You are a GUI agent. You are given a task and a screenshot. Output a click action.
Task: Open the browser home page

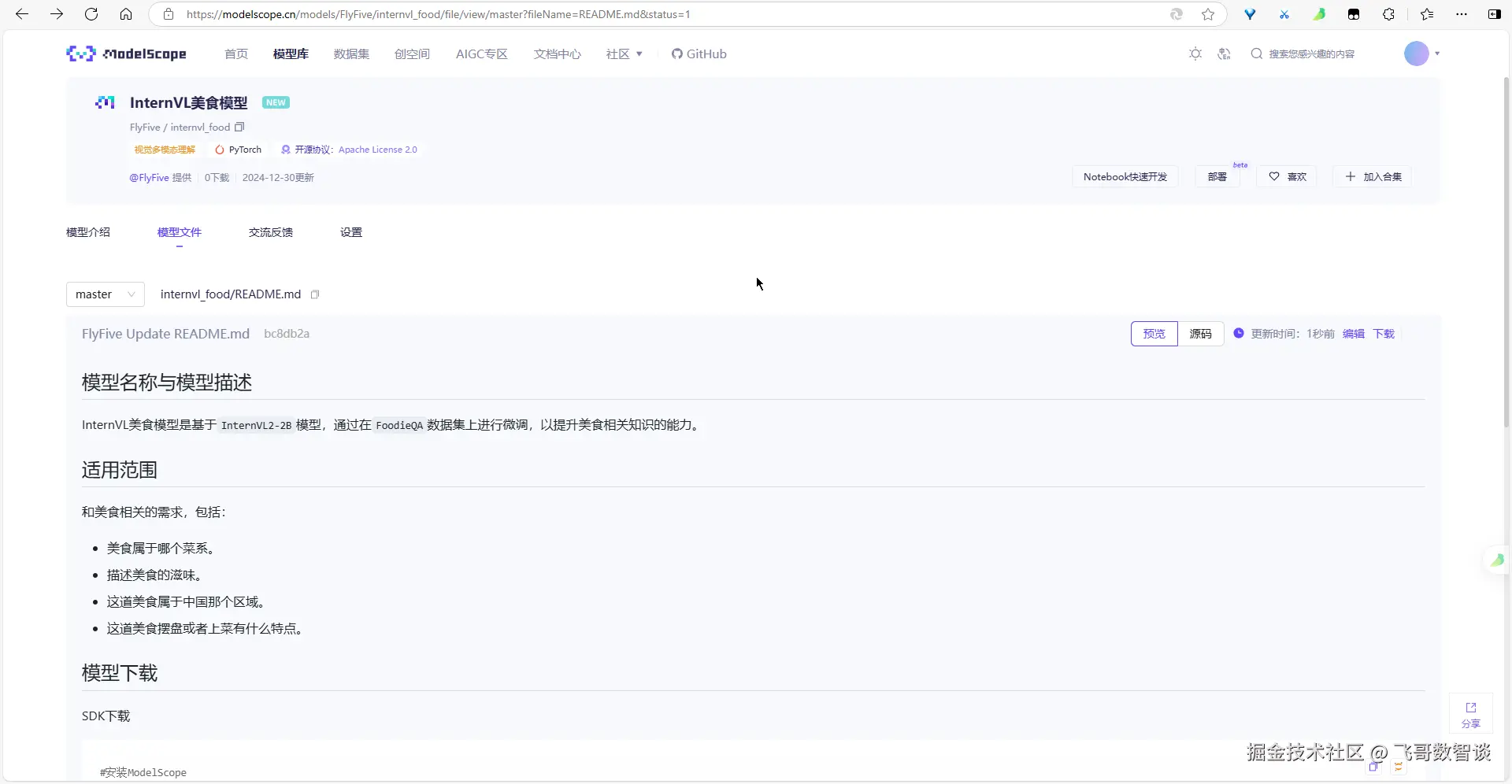[x=126, y=14]
